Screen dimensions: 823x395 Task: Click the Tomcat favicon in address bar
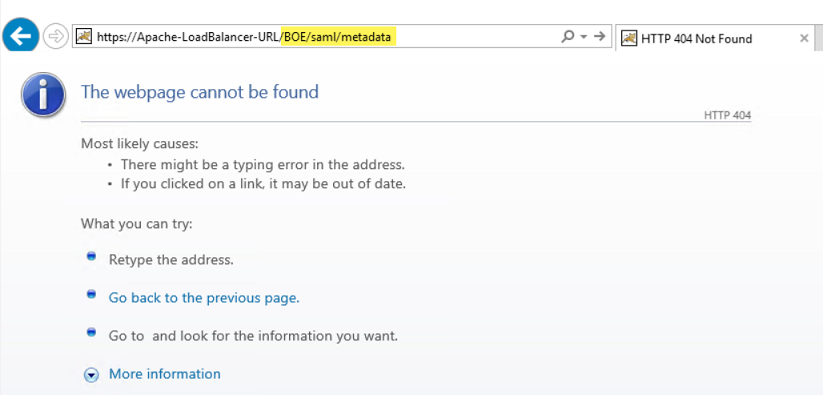[x=84, y=37]
